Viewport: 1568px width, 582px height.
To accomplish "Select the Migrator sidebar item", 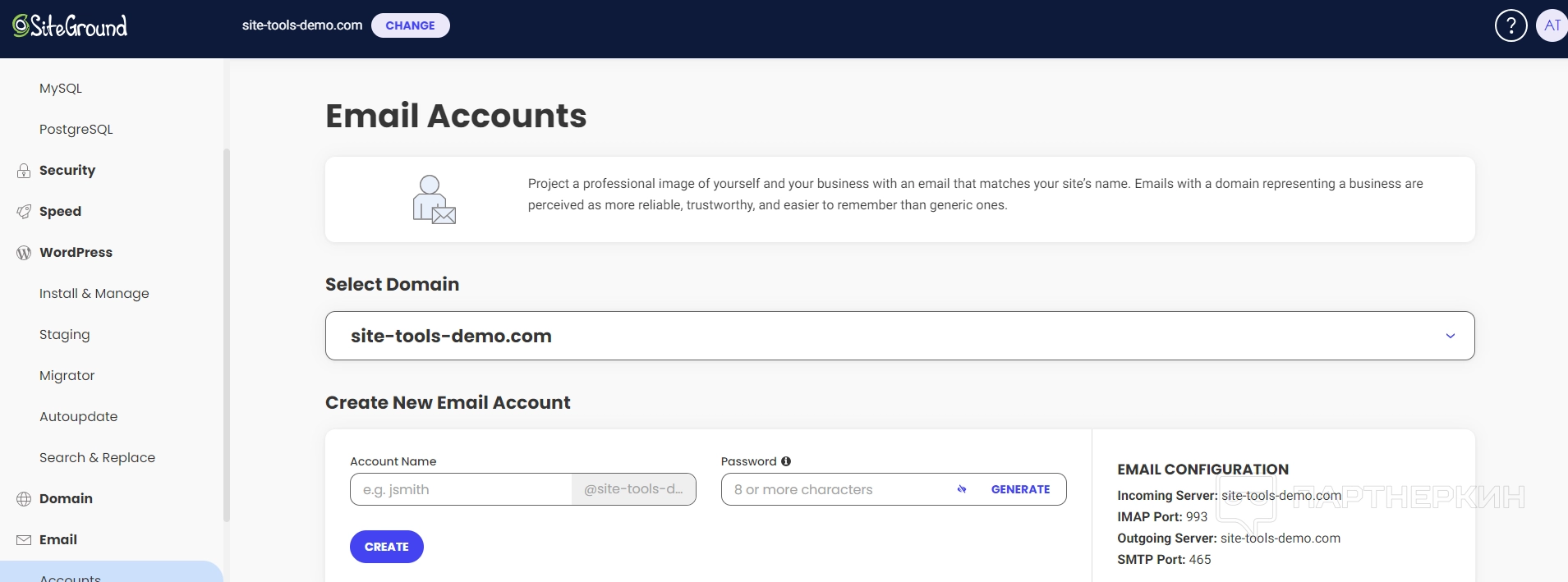I will [67, 376].
